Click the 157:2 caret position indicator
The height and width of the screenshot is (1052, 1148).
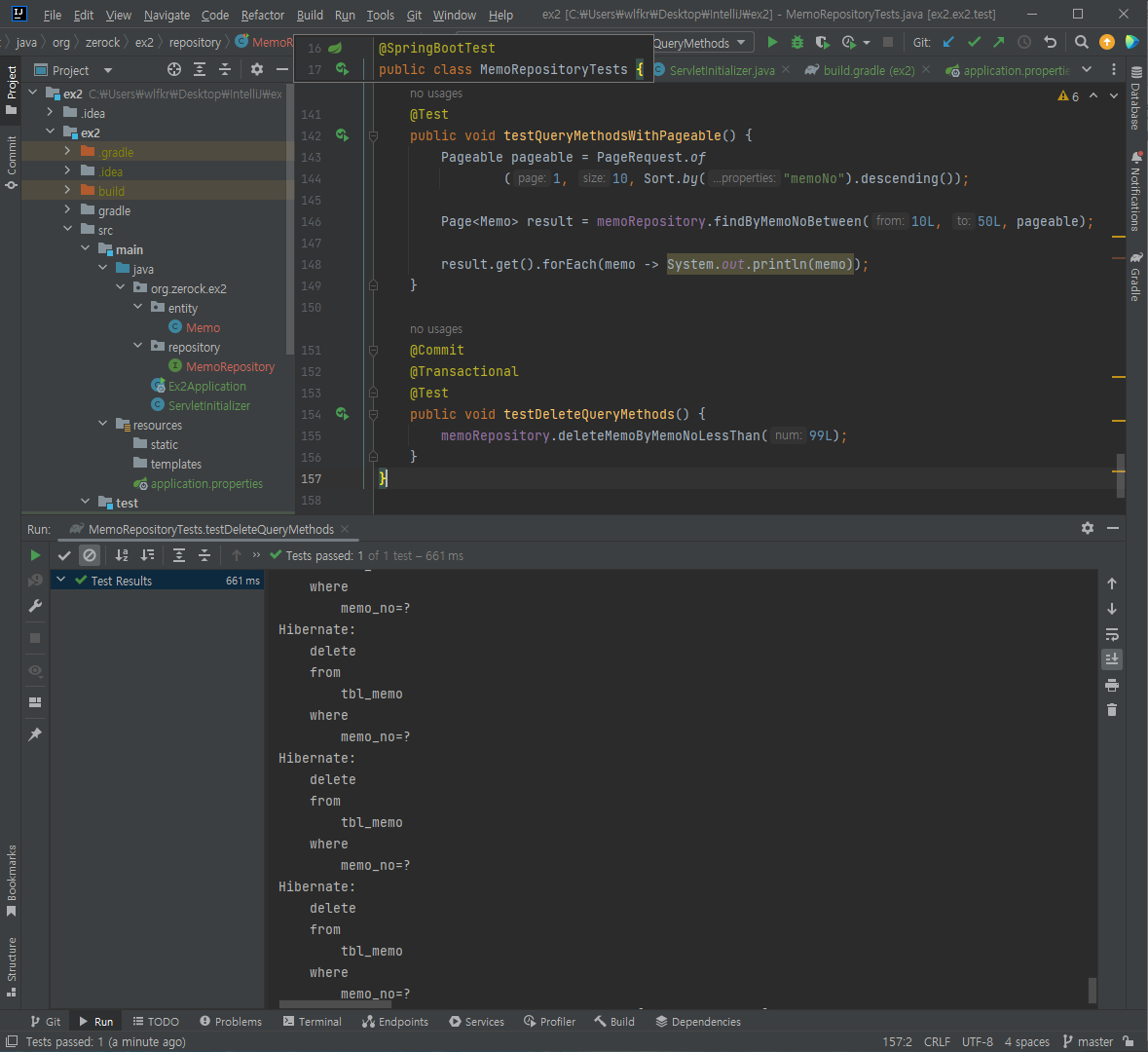pyautogui.click(x=897, y=1041)
